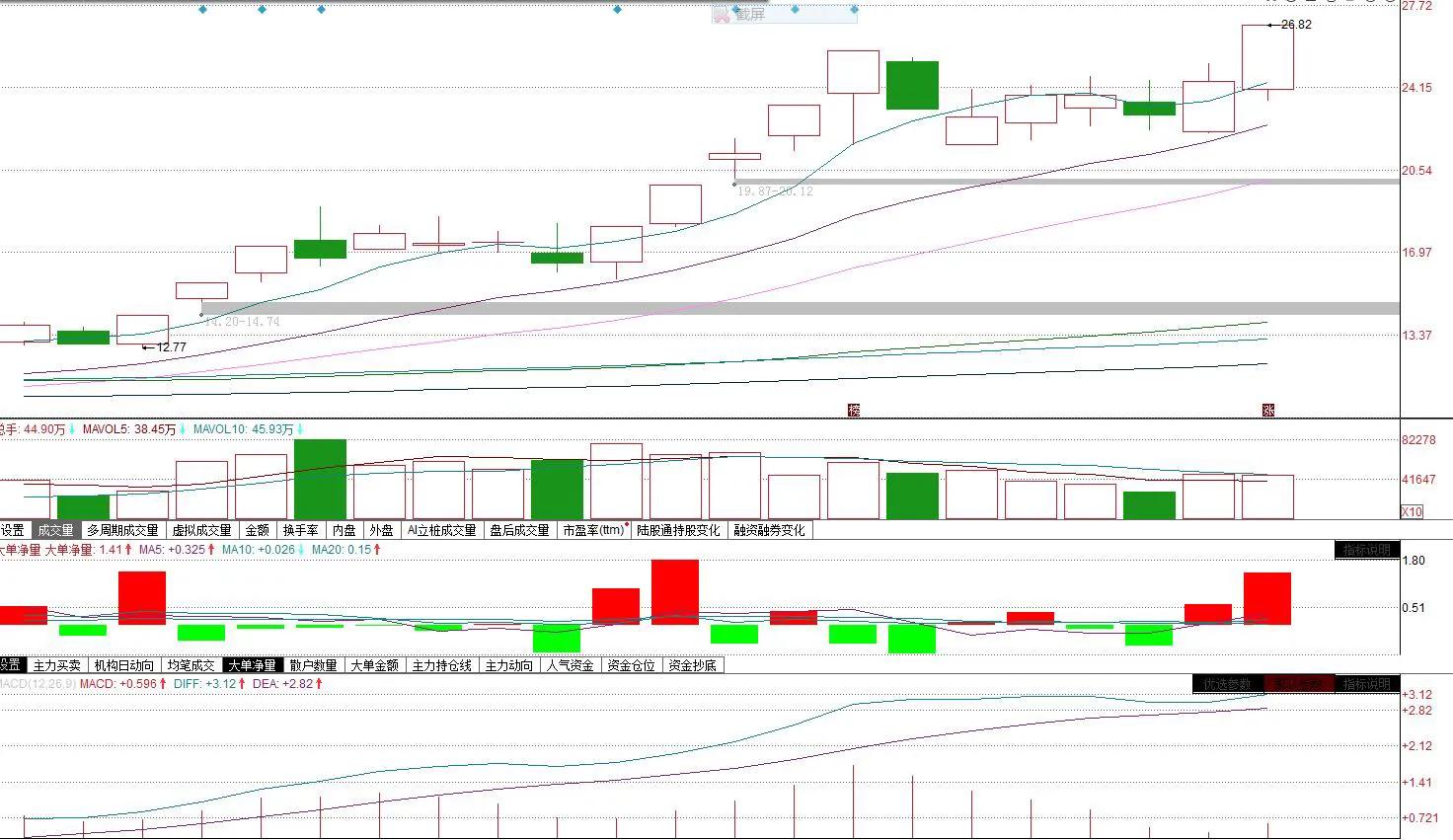Click the 13.37 price axis label
The image size is (1453, 840).
[x=1416, y=336]
